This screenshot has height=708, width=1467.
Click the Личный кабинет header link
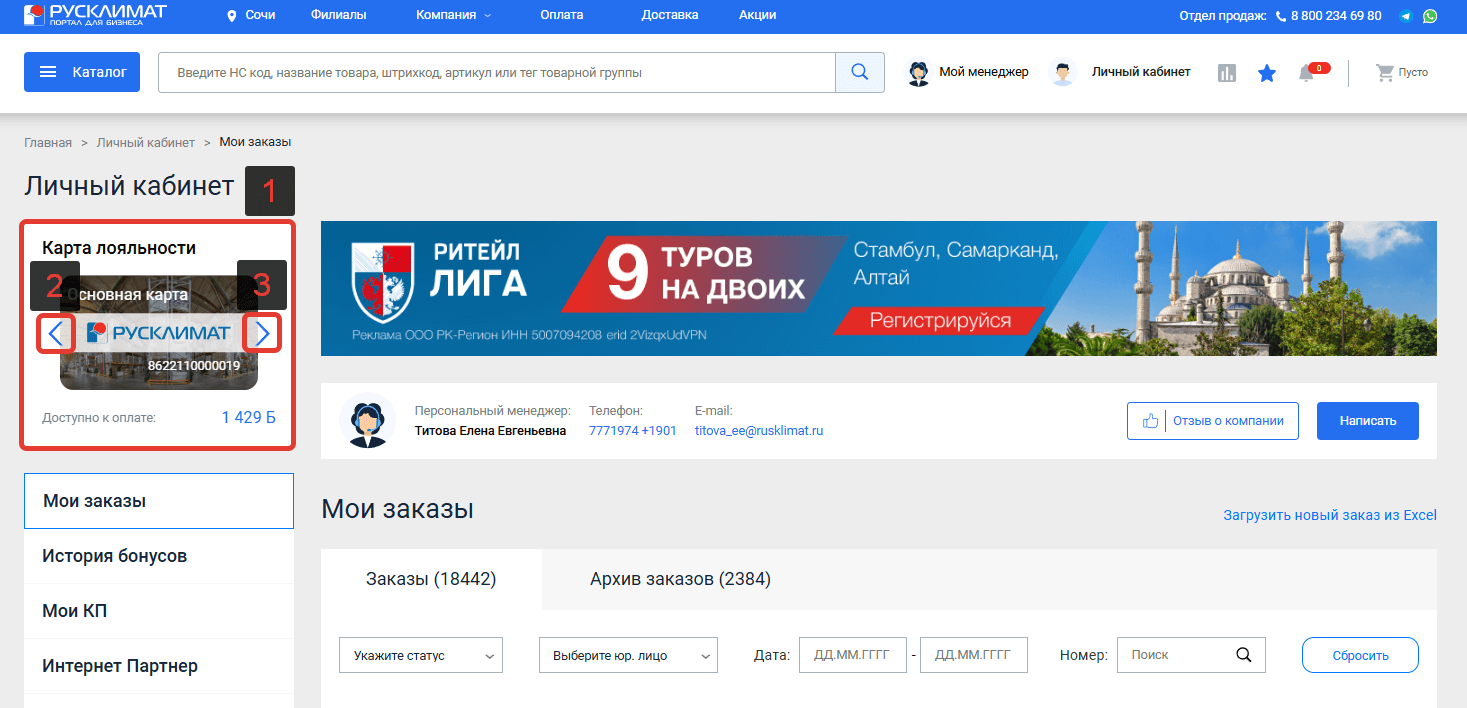click(x=1141, y=72)
